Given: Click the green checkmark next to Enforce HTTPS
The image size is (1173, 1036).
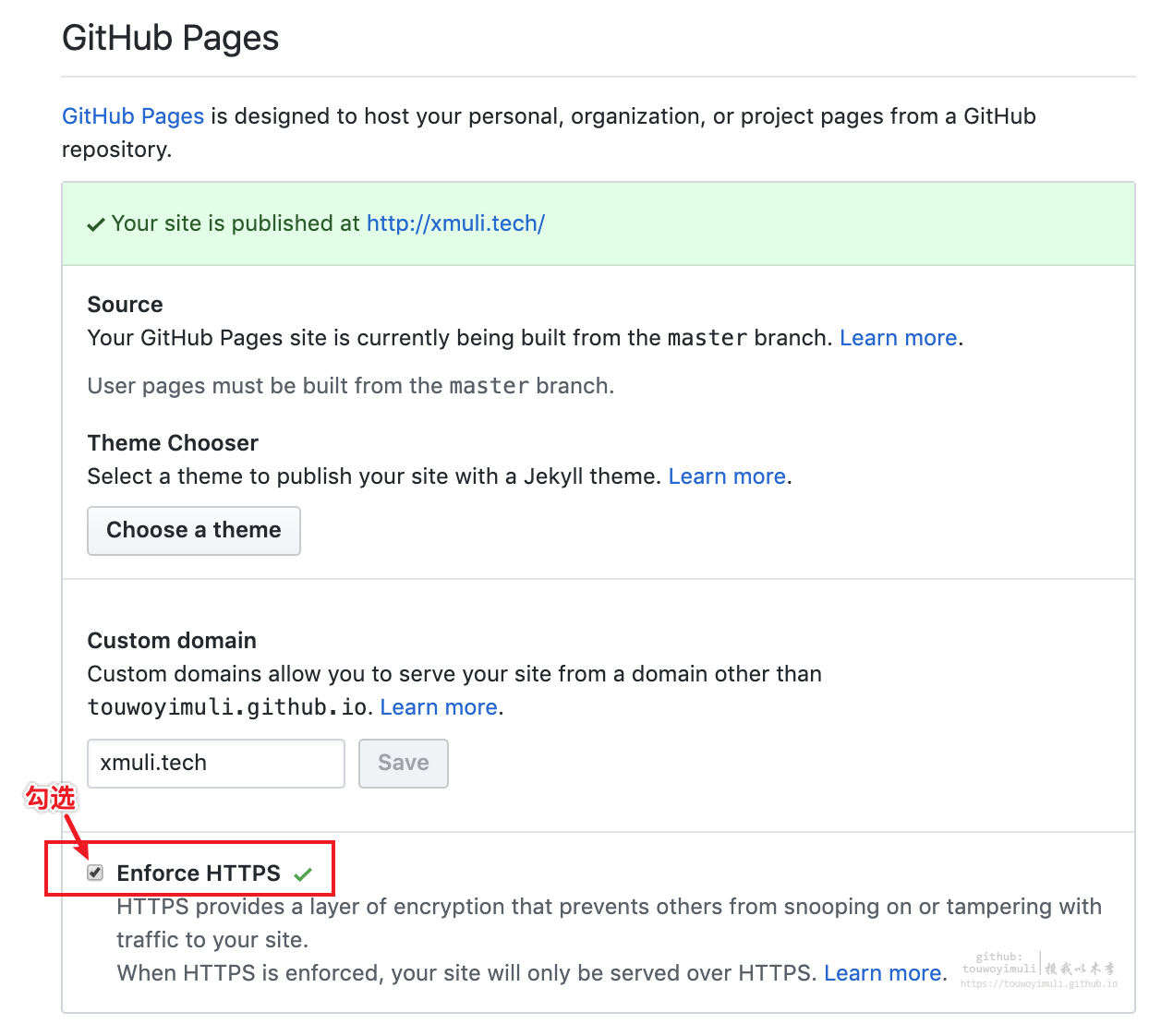Looking at the screenshot, I should (x=303, y=874).
